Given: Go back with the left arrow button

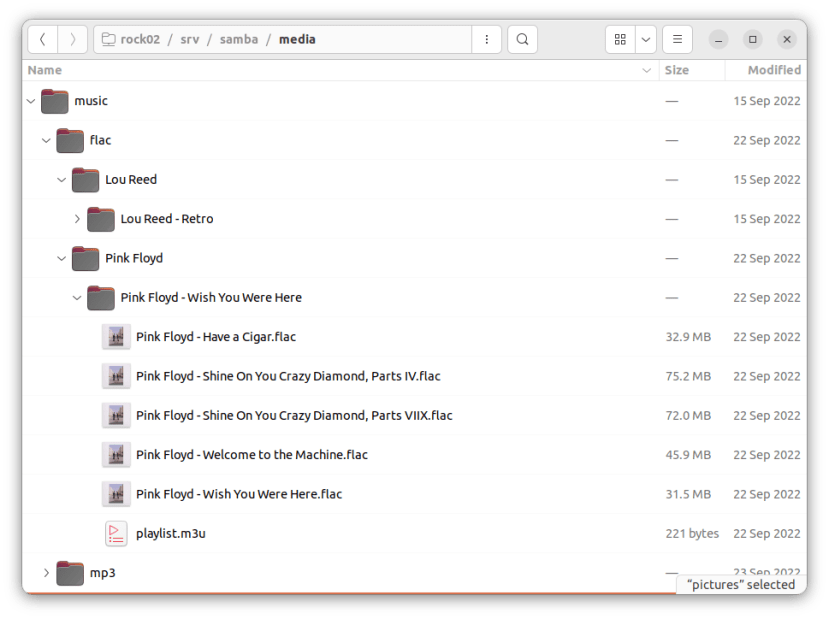Looking at the screenshot, I should coord(43,39).
